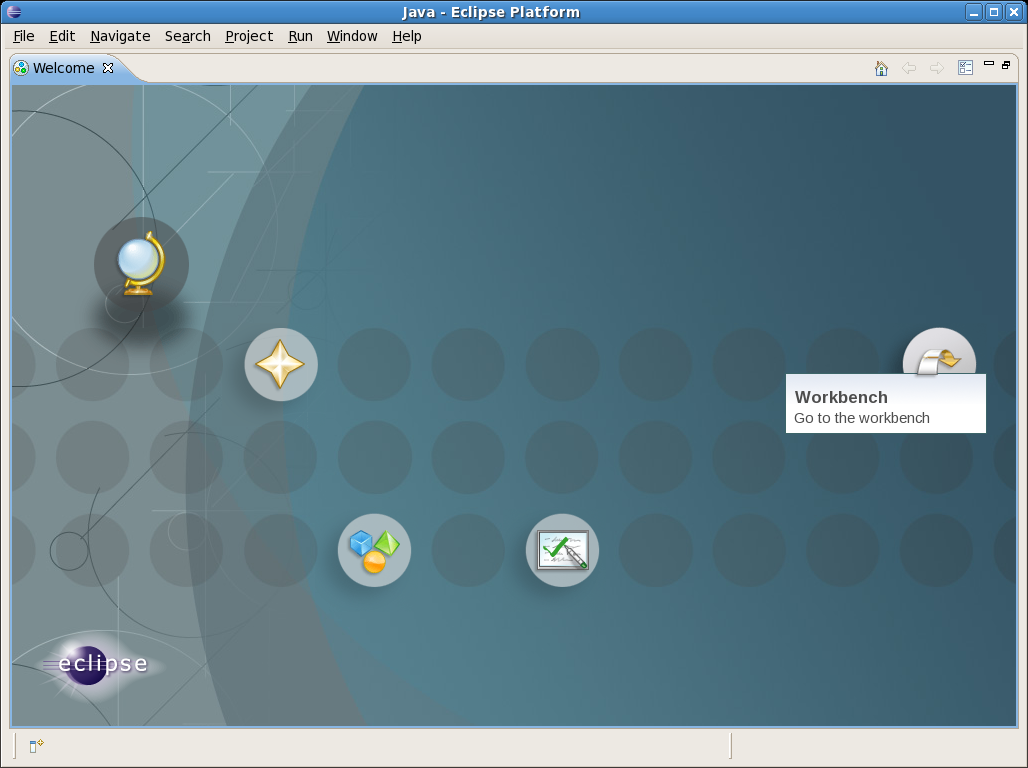Click the What's New star icon

coord(281,365)
